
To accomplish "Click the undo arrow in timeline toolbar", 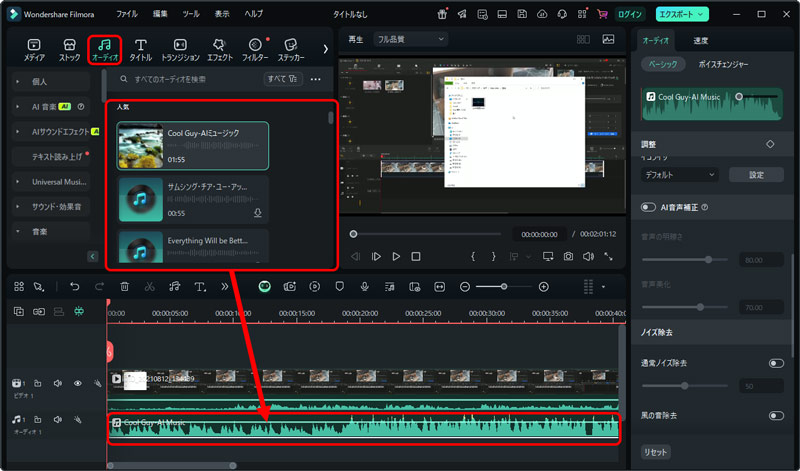I will (74, 287).
